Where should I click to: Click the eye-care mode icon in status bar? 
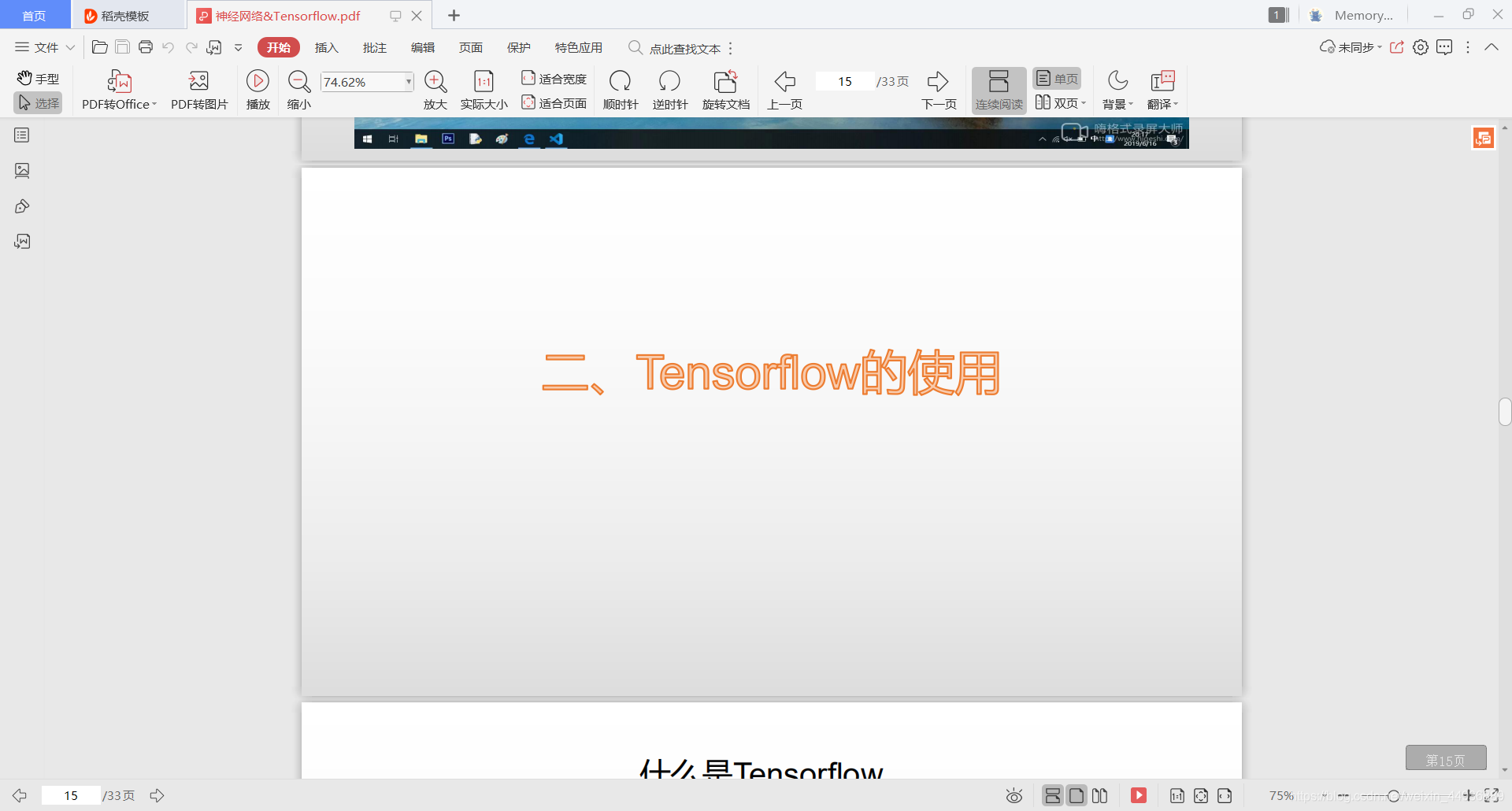coord(1014,796)
